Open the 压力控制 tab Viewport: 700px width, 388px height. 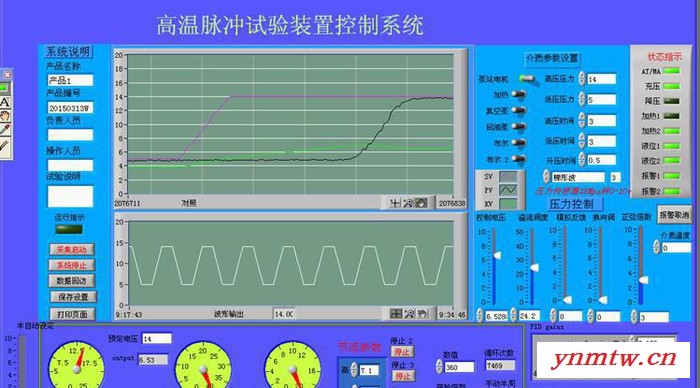(x=571, y=204)
